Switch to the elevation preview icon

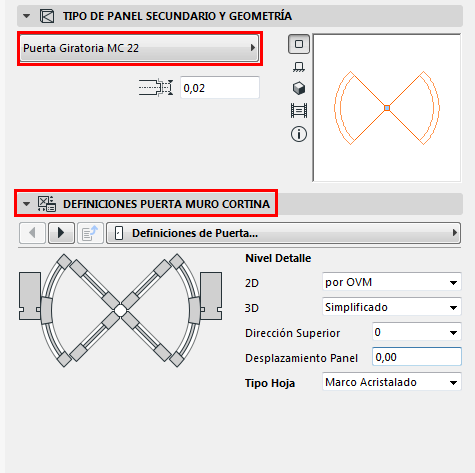click(x=299, y=67)
